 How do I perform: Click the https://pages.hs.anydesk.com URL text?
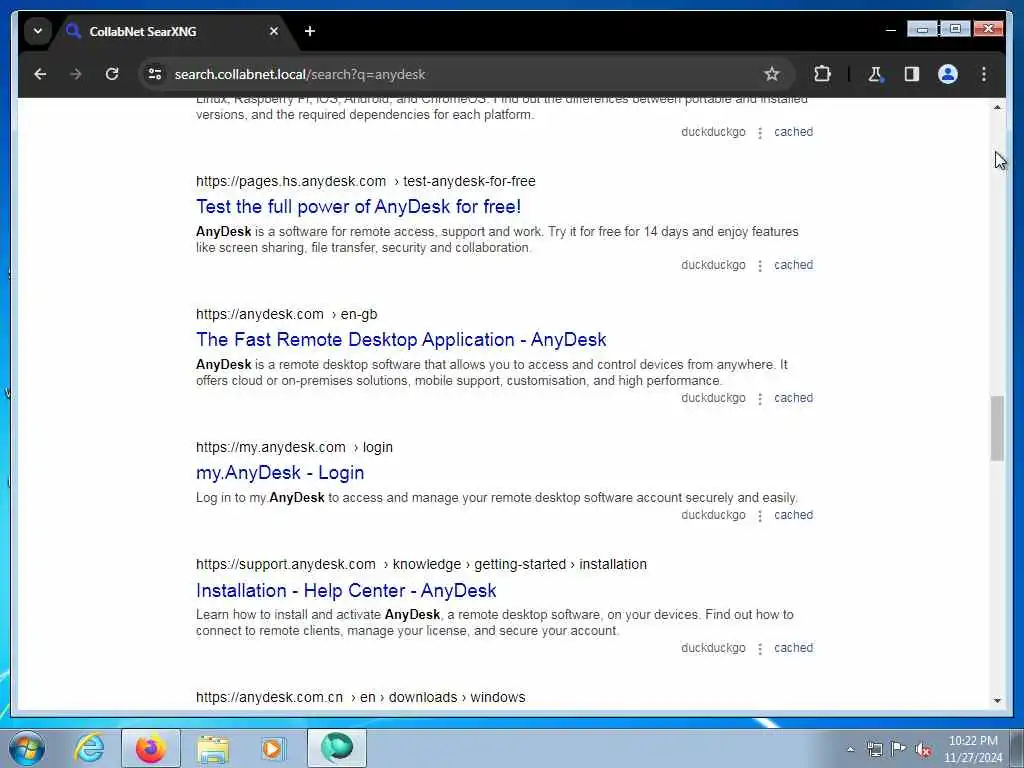(366, 181)
